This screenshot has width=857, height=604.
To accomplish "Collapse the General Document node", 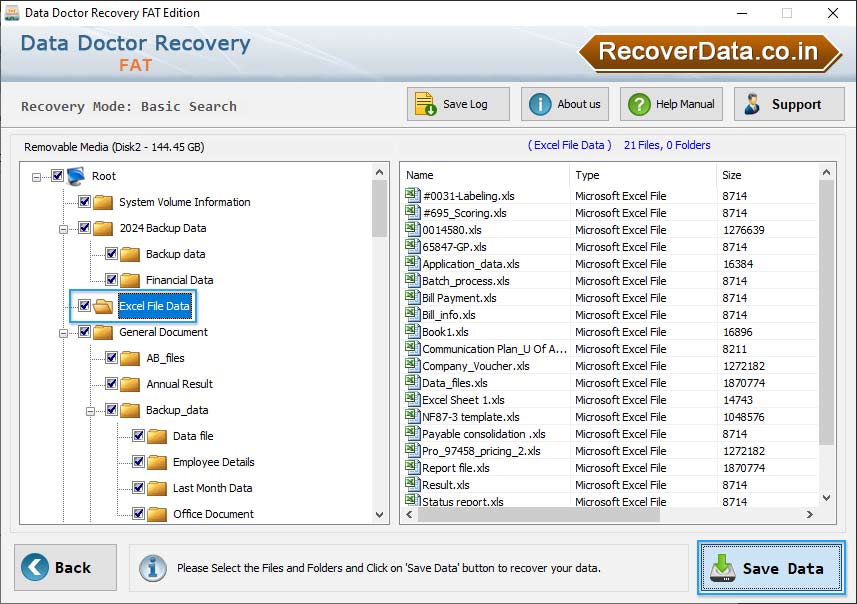I will [x=63, y=333].
